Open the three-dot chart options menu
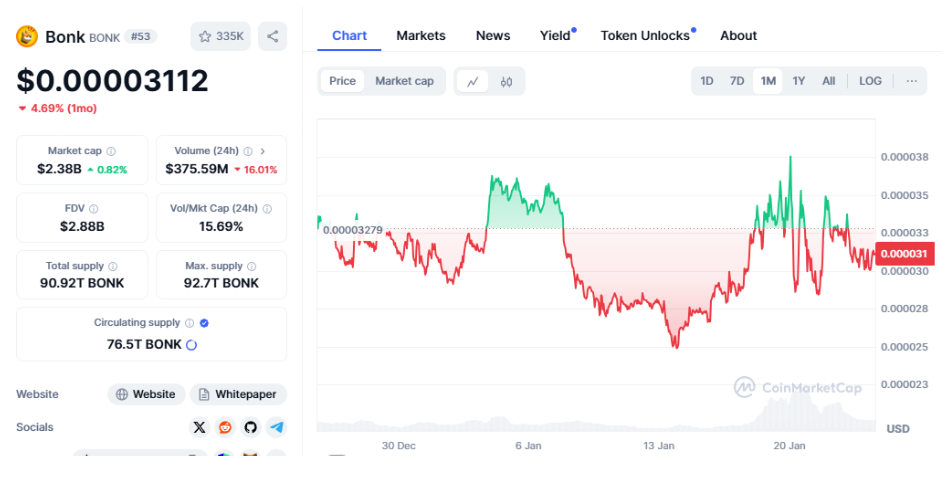The image size is (952, 477). (911, 81)
